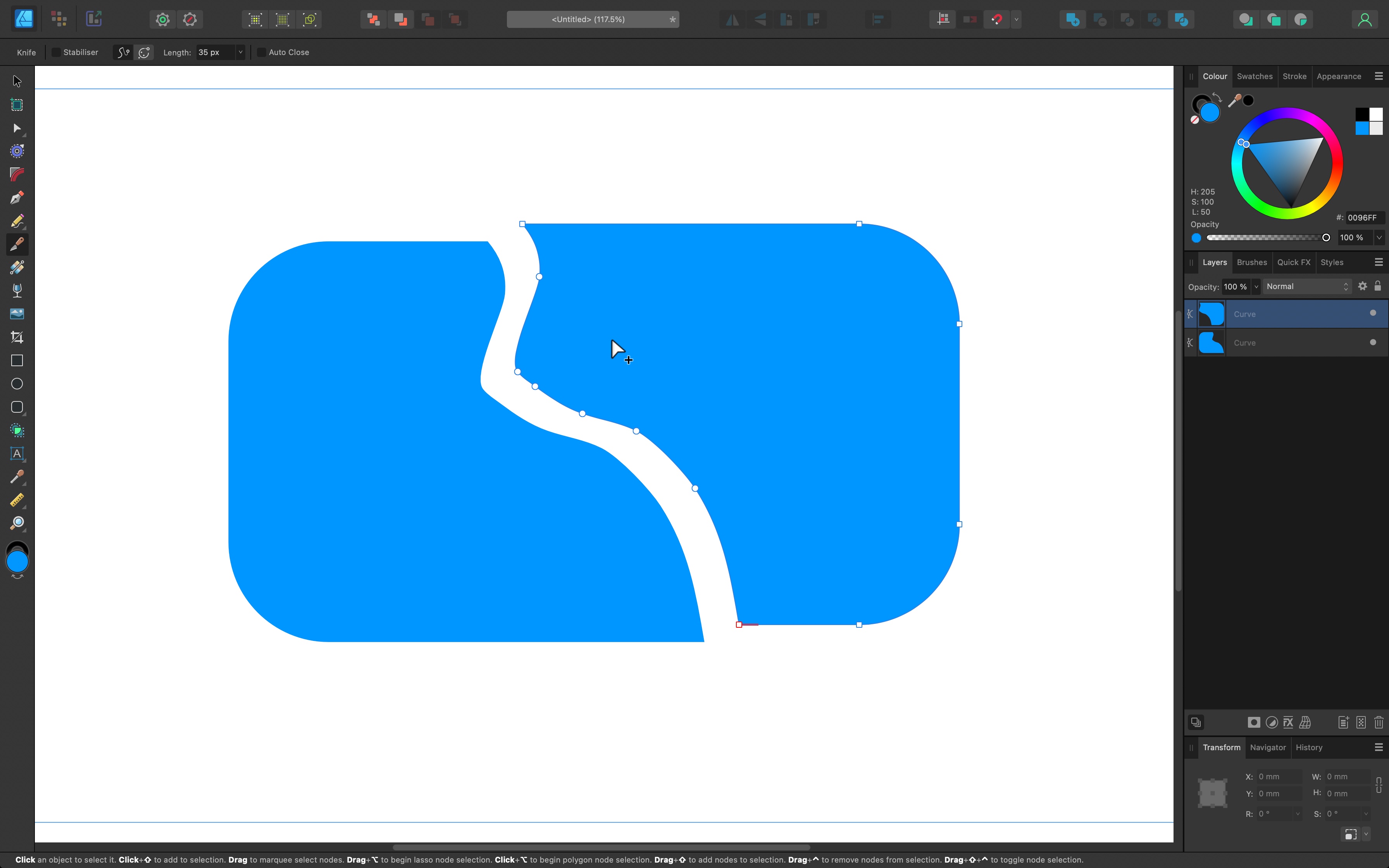The image size is (1389, 868).
Task: Open the Length dropdown in the context toolbar
Action: [241, 52]
